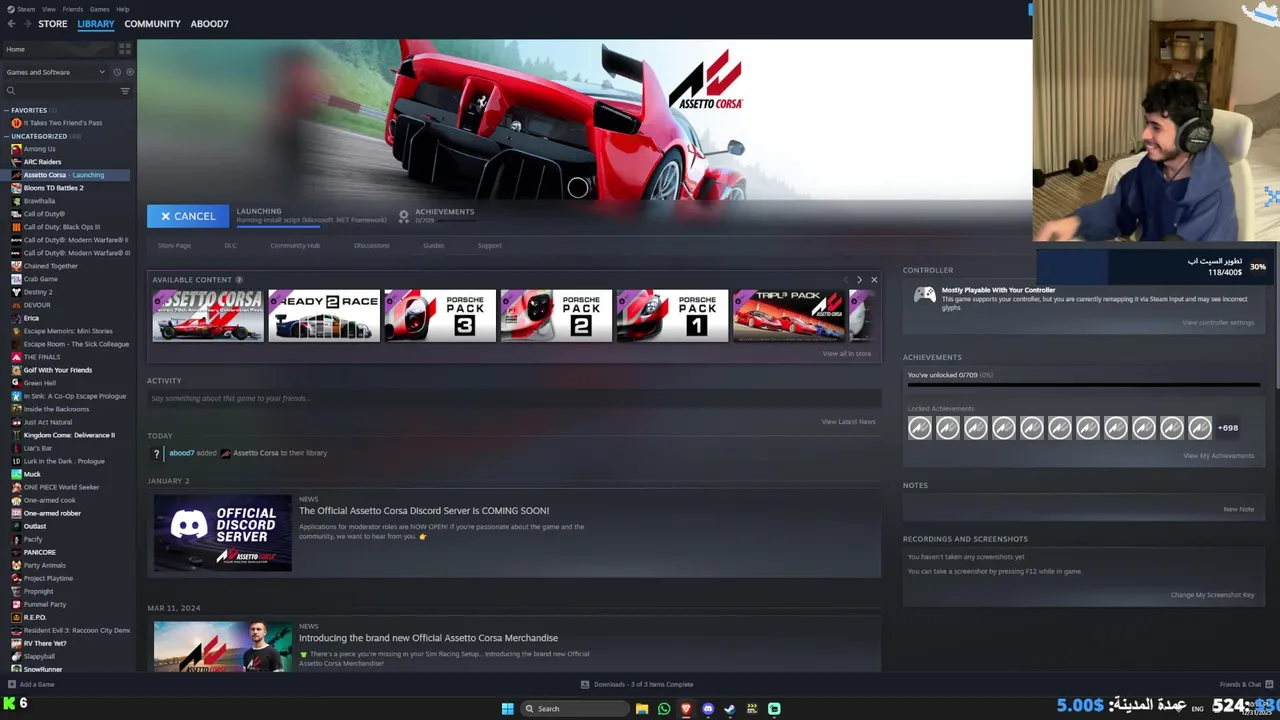This screenshot has height=720, width=1280.
Task: Click Change My Screenshot Key
Action: [x=1212, y=595]
